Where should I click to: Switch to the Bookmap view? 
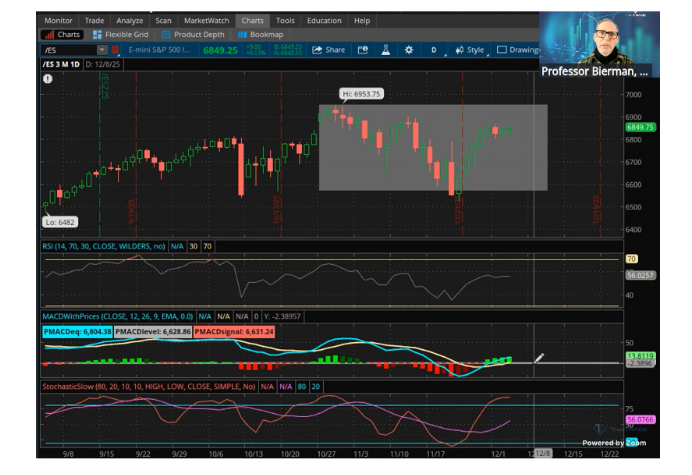(260, 34)
